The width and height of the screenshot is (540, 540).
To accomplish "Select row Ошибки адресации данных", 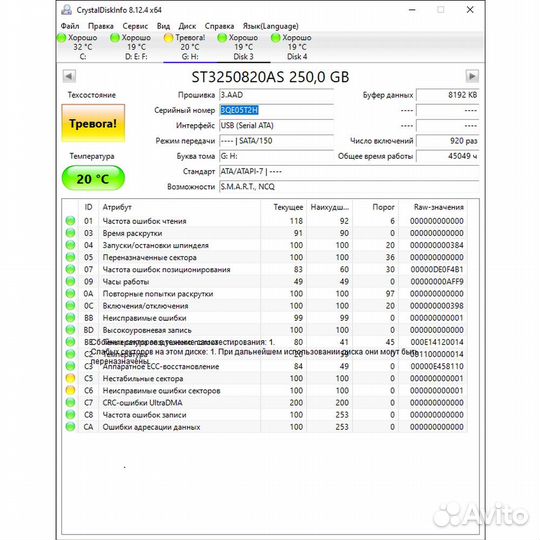I will [x=264, y=427].
